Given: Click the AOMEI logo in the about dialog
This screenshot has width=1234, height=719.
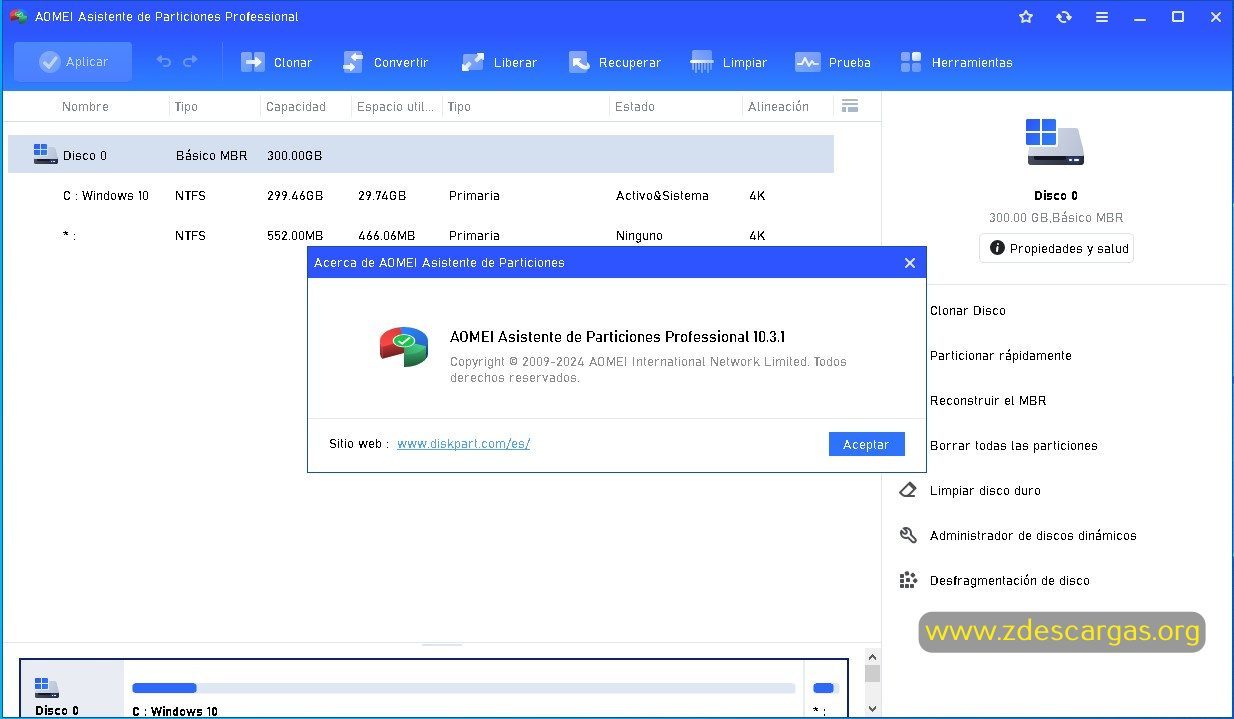Looking at the screenshot, I should tap(404, 347).
